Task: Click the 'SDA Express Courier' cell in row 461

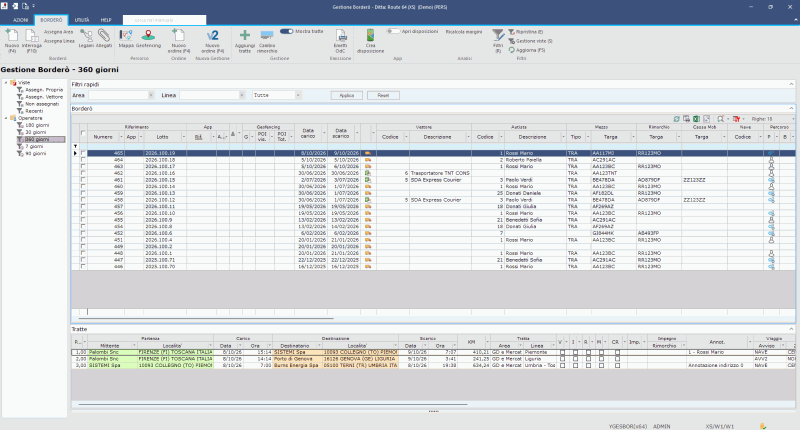Action: point(440,180)
